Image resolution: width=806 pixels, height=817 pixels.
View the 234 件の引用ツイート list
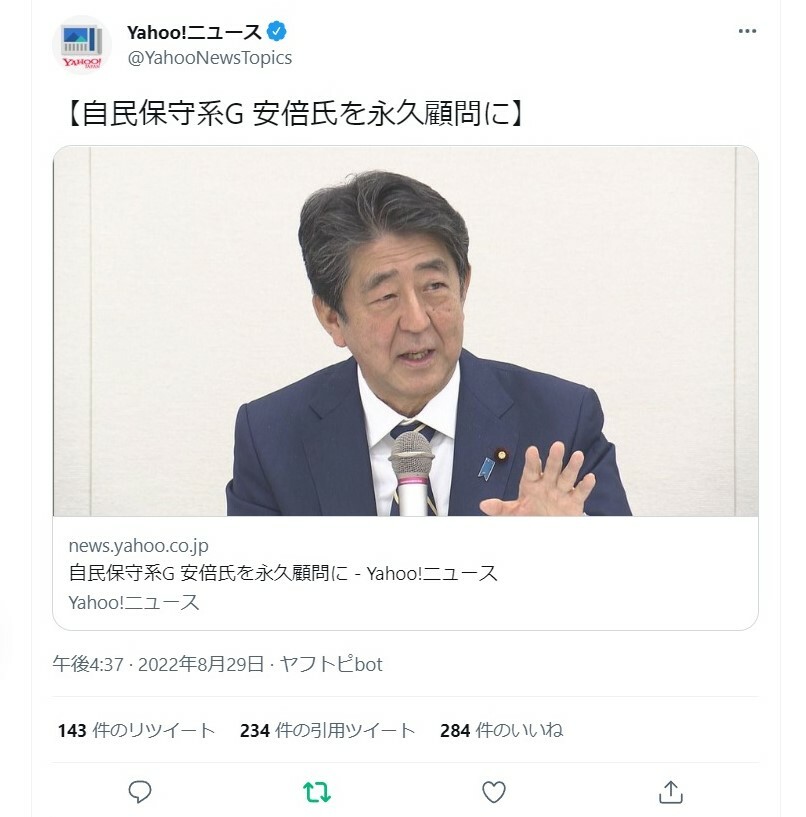327,730
